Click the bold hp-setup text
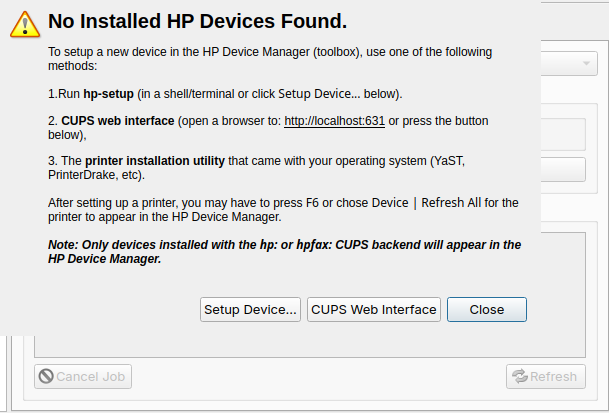609x413 pixels. pyautogui.click(x=109, y=94)
